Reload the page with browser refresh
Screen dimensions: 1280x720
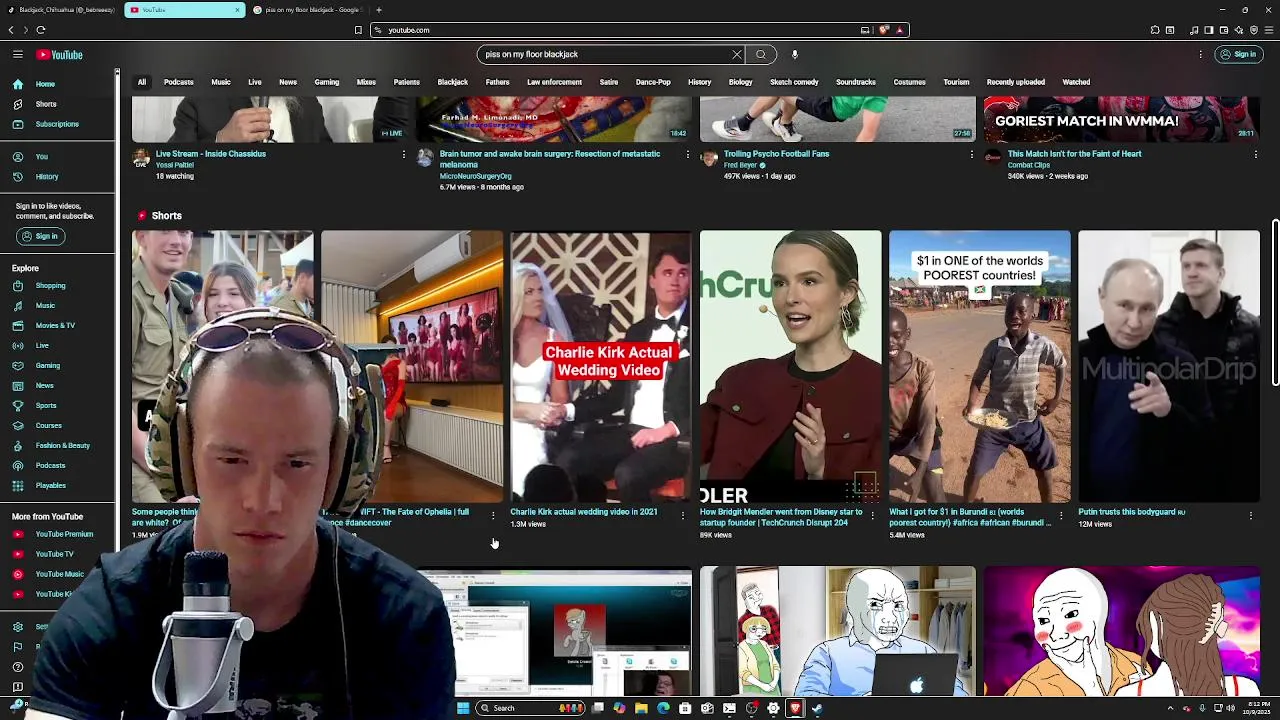pos(41,30)
